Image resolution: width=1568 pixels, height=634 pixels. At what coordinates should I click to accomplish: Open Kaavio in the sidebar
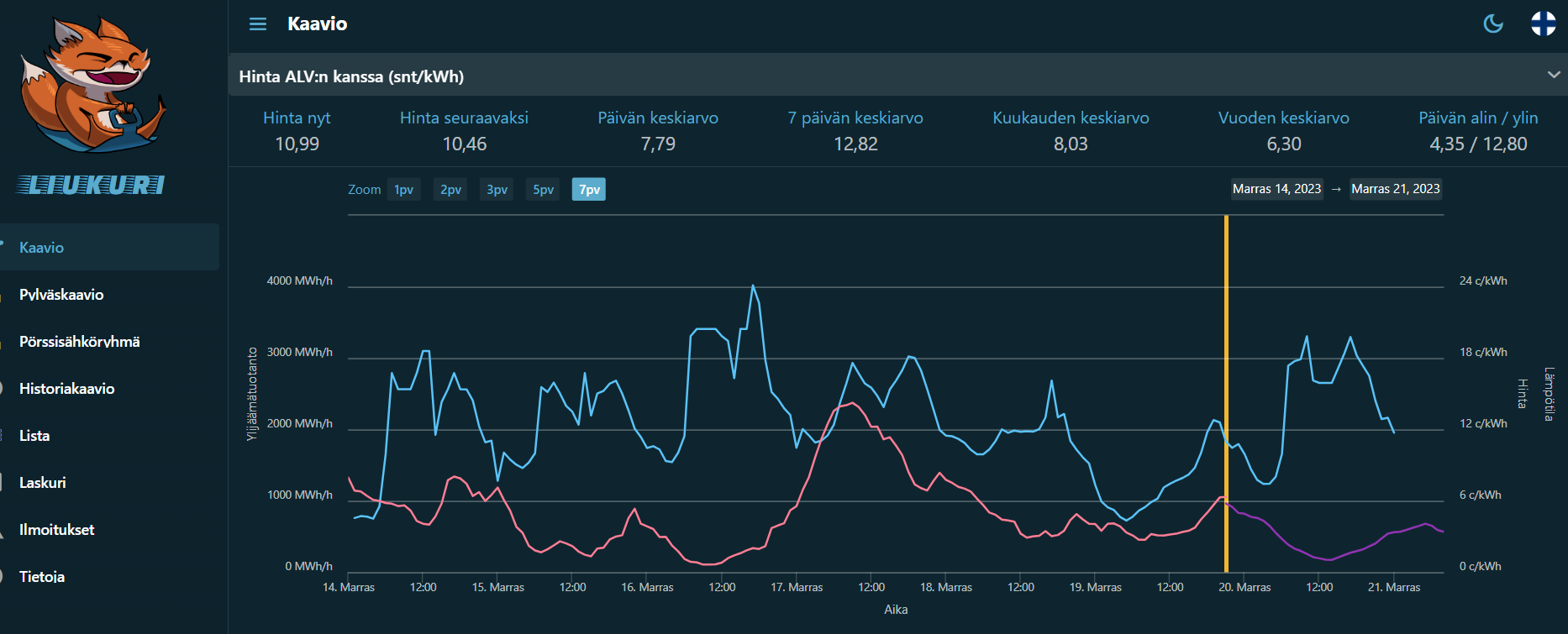pos(42,248)
